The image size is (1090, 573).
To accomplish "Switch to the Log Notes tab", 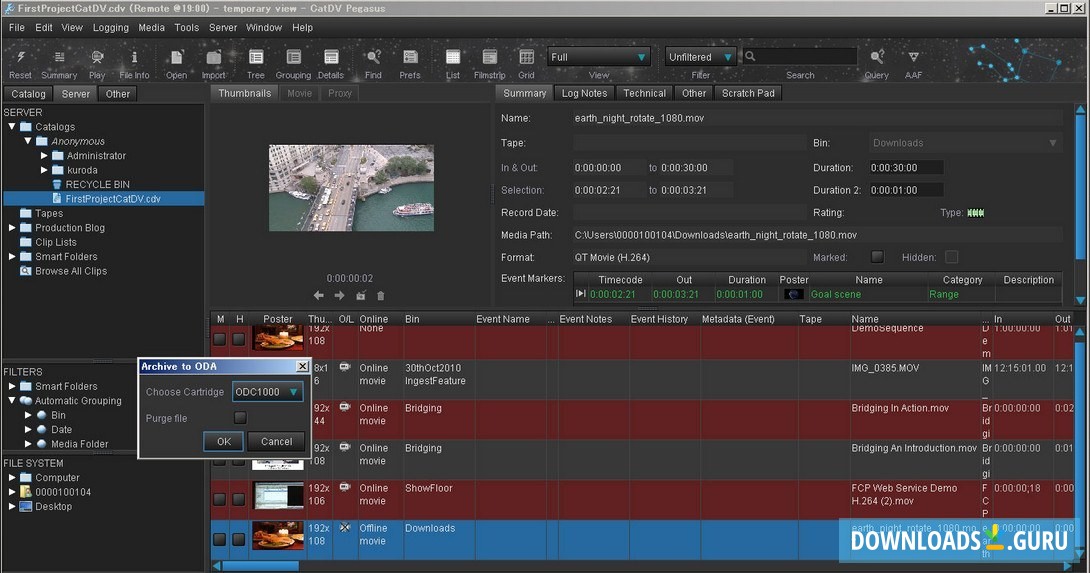I will pyautogui.click(x=584, y=93).
